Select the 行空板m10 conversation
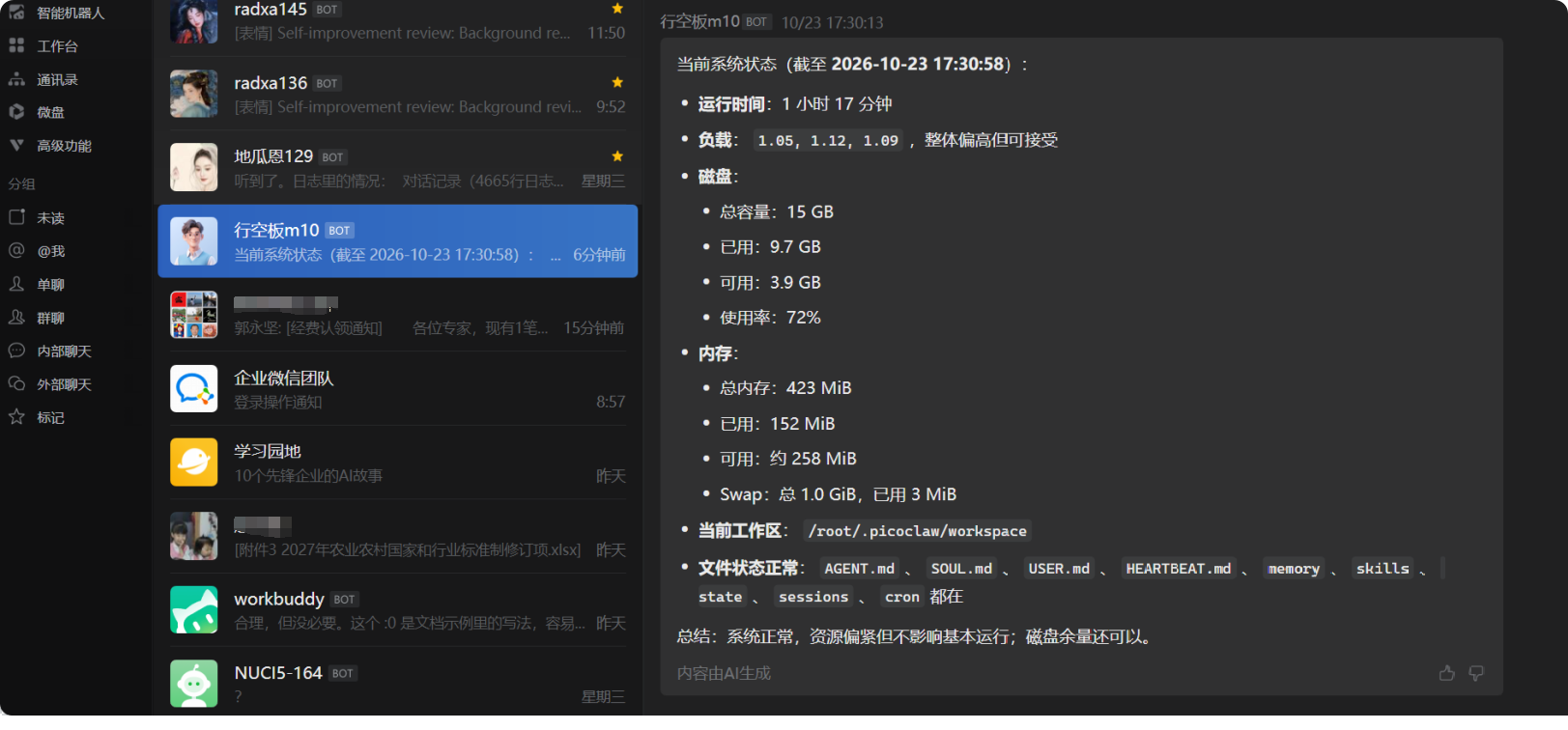Image resolution: width=1568 pixels, height=730 pixels. 397,241
